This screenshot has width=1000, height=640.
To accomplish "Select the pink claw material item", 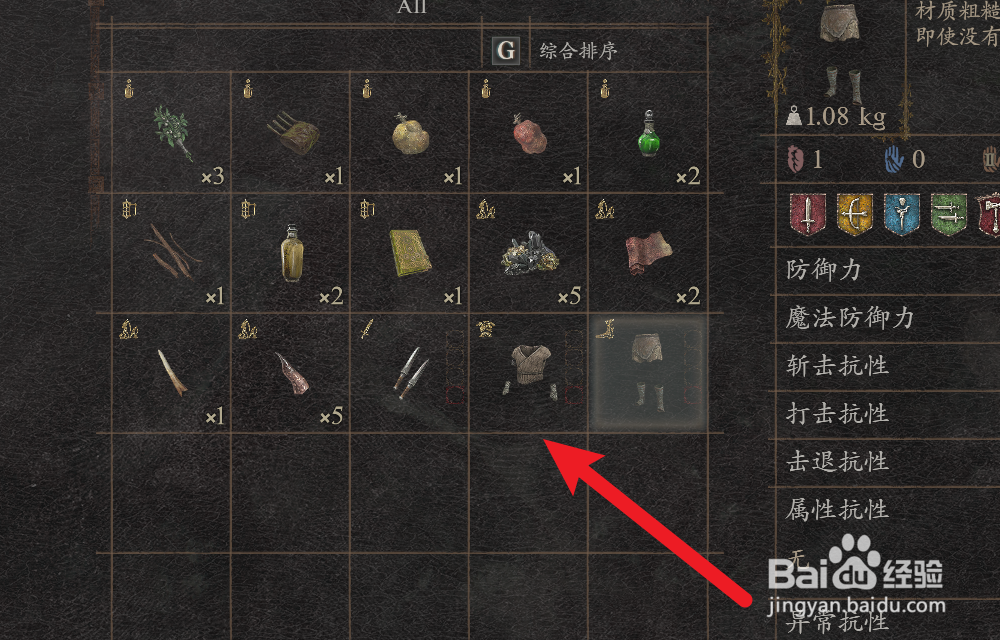I will pyautogui.click(x=292, y=374).
